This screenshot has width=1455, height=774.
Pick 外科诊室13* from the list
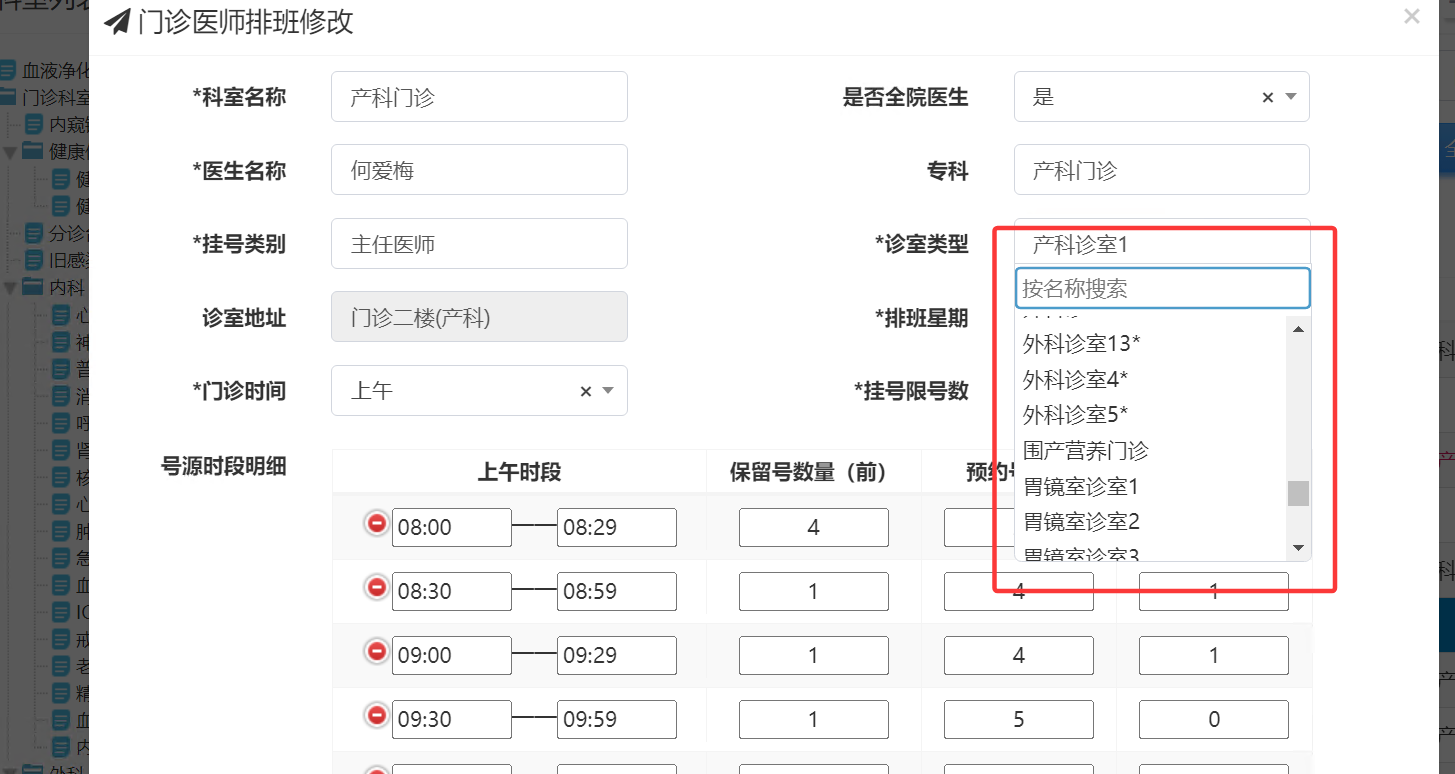pos(1082,344)
